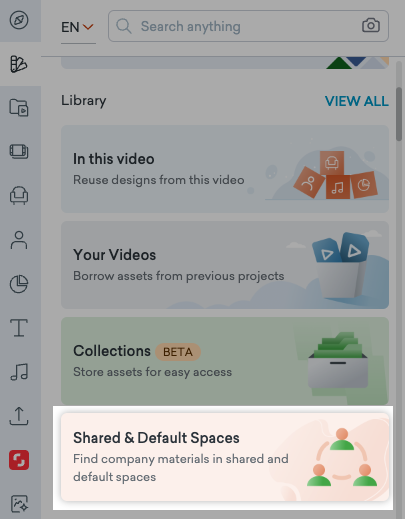Expand the EN language dropdown
Screen dimensions: 405x519
78,27
